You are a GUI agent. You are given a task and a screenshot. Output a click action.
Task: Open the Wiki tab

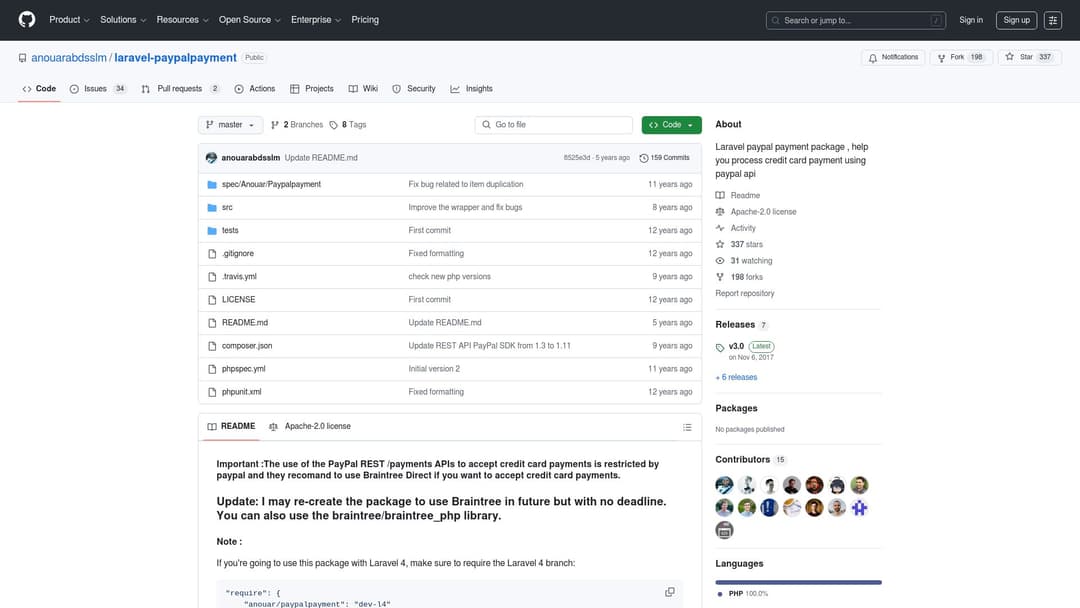coord(363,89)
